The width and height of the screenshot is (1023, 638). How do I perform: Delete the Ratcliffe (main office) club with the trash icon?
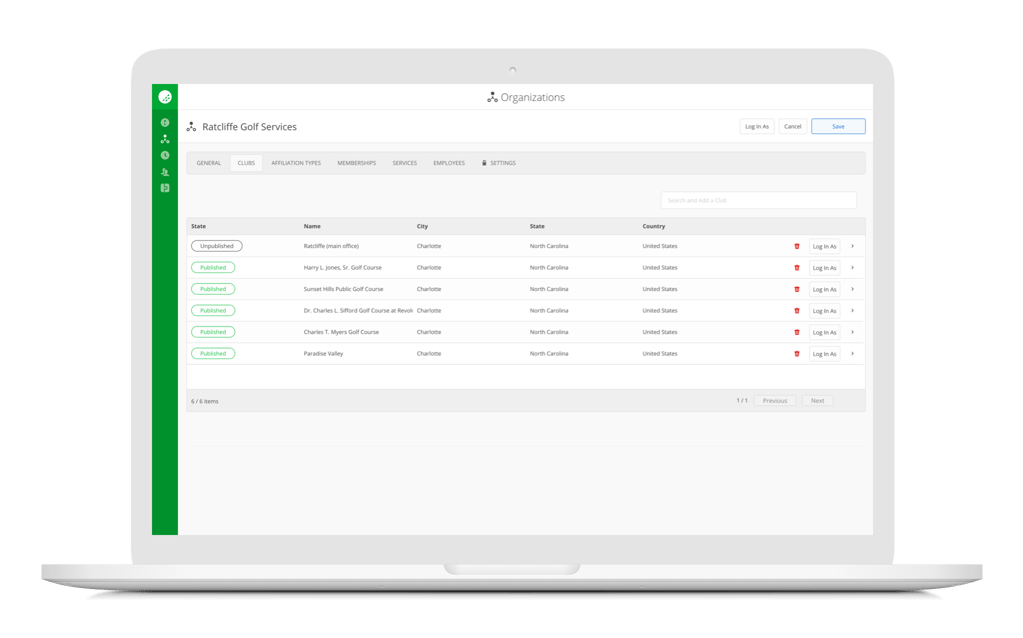pyautogui.click(x=797, y=246)
